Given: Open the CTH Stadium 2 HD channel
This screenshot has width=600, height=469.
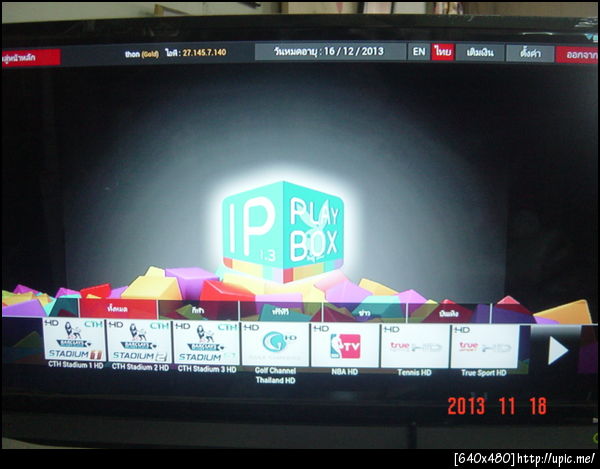Looking at the screenshot, I should [139, 341].
